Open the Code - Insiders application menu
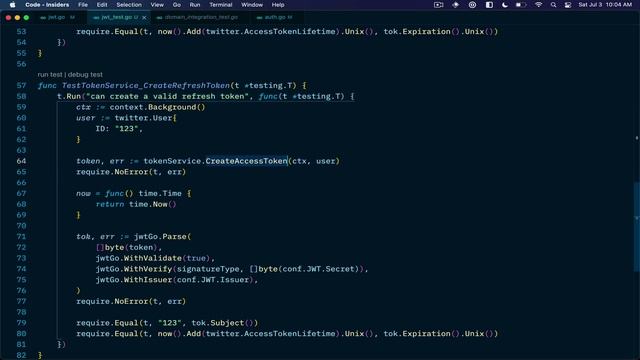Screen dimensions: 640x360 47,5
